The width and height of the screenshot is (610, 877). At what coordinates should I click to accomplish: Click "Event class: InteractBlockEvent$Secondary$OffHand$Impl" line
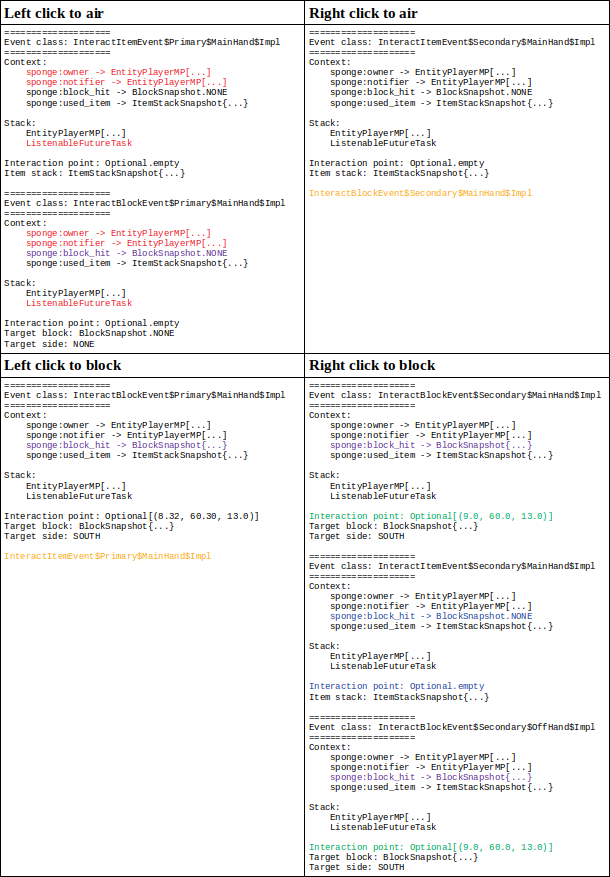click(452, 727)
